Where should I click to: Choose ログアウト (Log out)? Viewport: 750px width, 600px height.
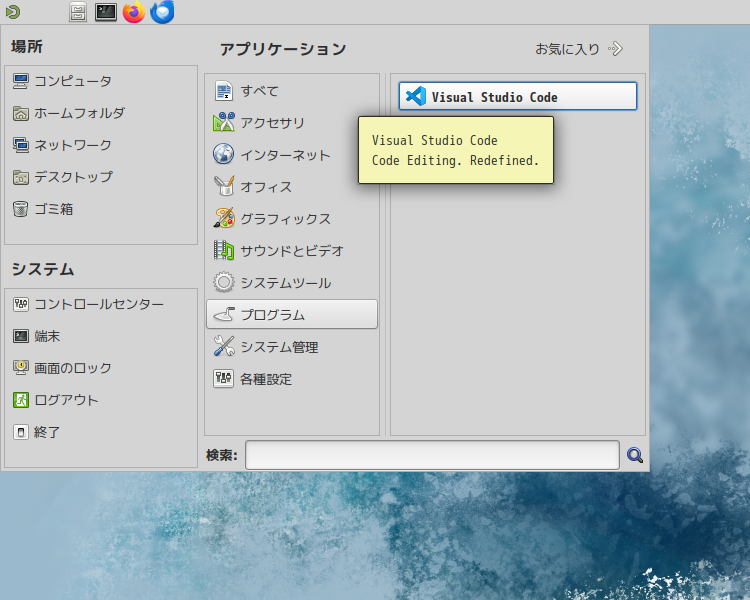[x=101, y=400]
